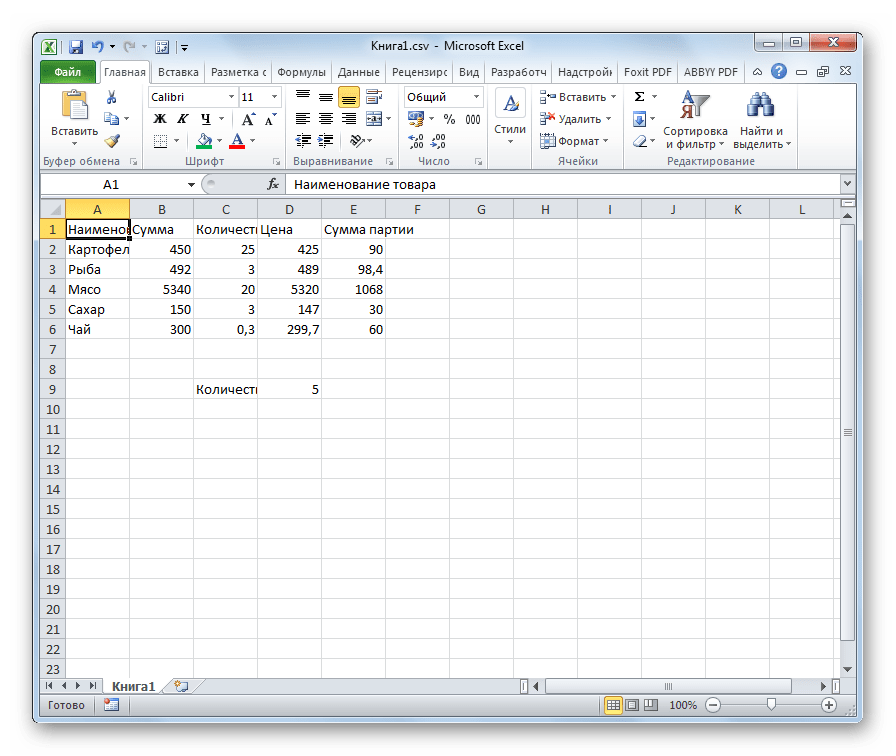Toggle bold Ж formatting
The image size is (896, 756).
pos(159,119)
